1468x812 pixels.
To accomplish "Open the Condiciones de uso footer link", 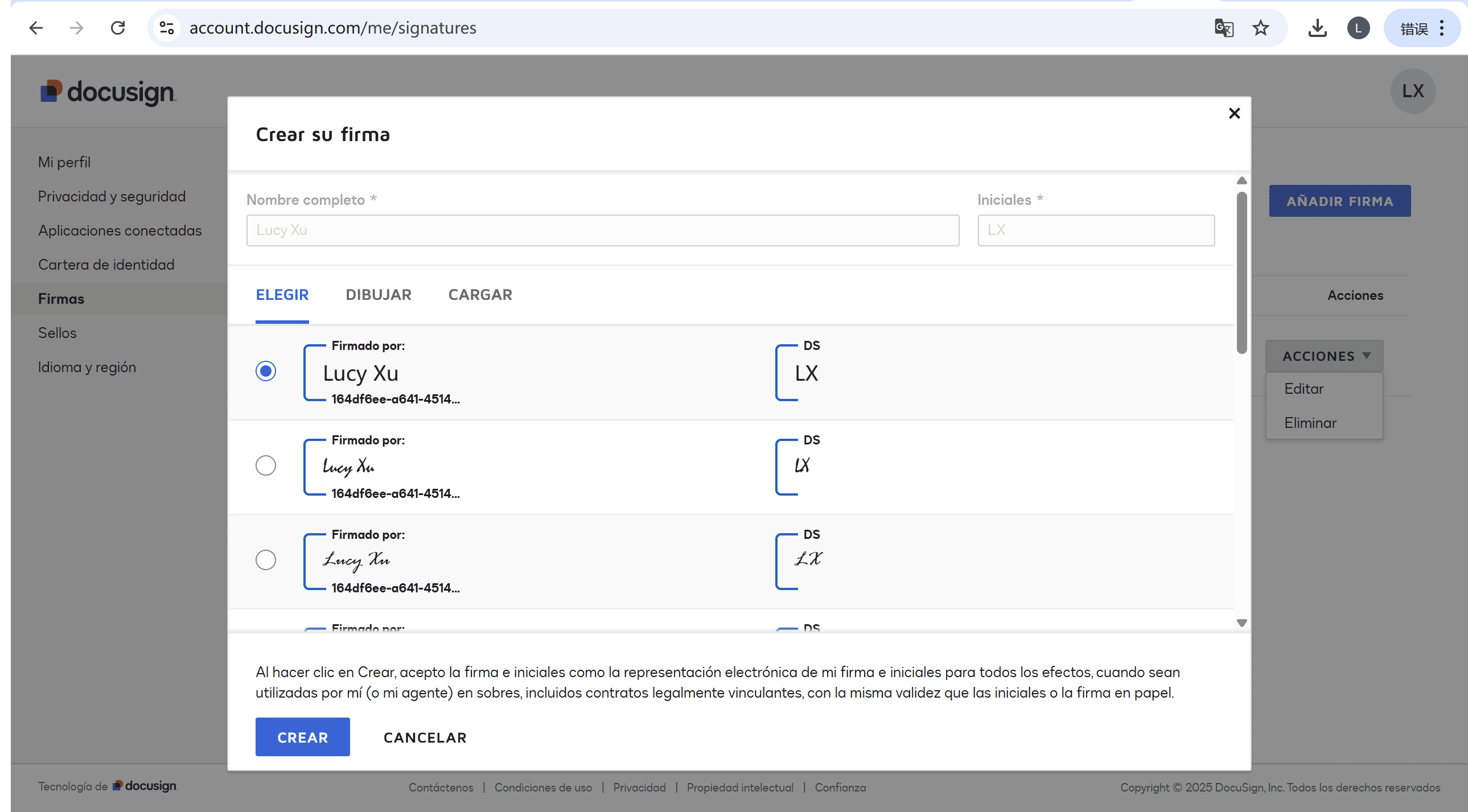I will 543,788.
